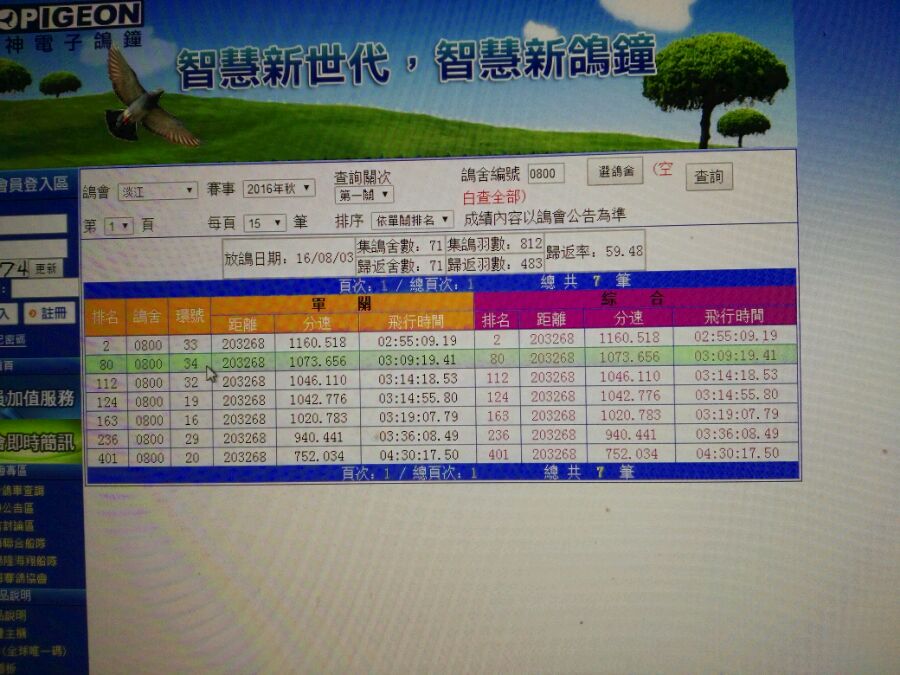Click the captcha entry field beside the colon
This screenshot has height=675, width=900.
45,289
